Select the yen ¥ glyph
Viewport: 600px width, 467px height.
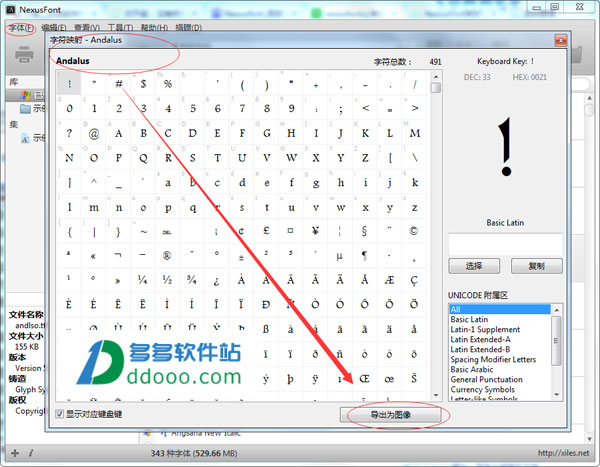[315, 231]
